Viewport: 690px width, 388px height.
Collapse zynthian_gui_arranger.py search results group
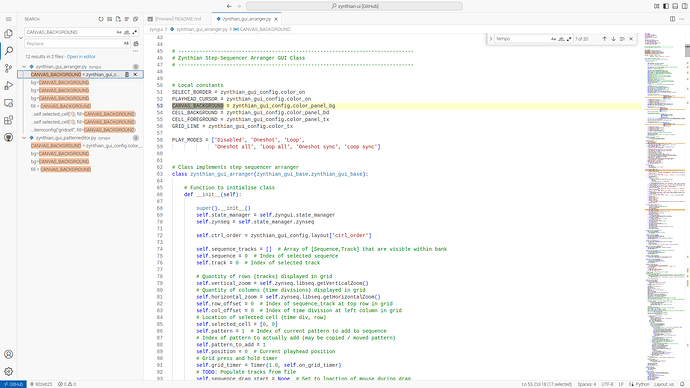point(24,66)
